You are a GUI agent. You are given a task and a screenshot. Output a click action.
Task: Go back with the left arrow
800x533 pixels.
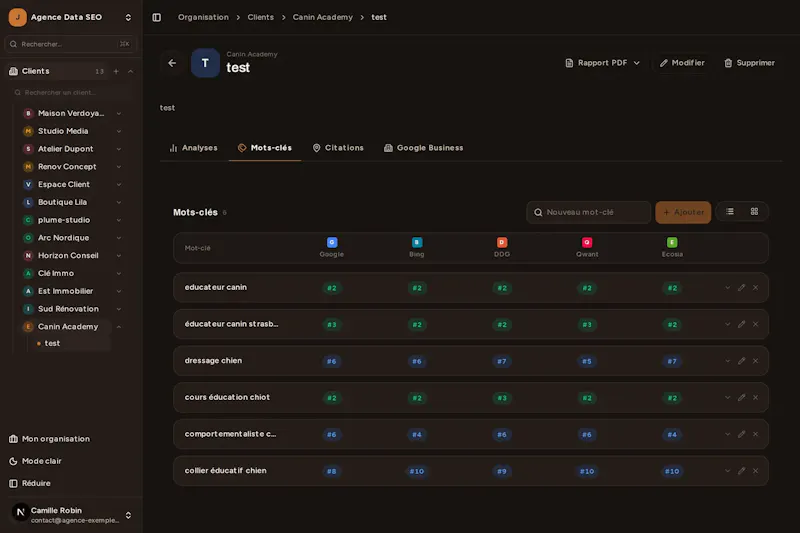click(x=172, y=63)
